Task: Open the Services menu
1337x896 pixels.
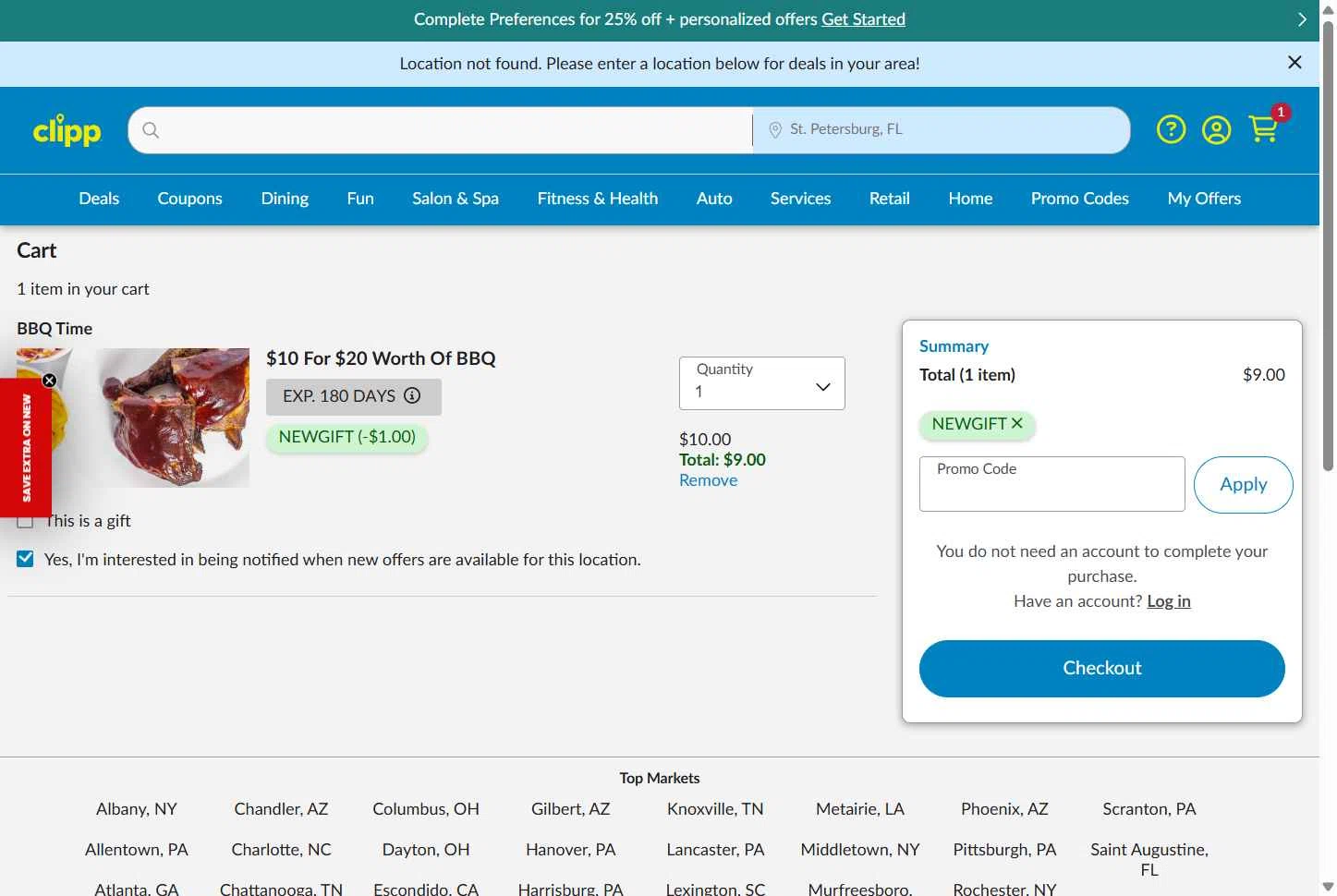Action: [800, 199]
